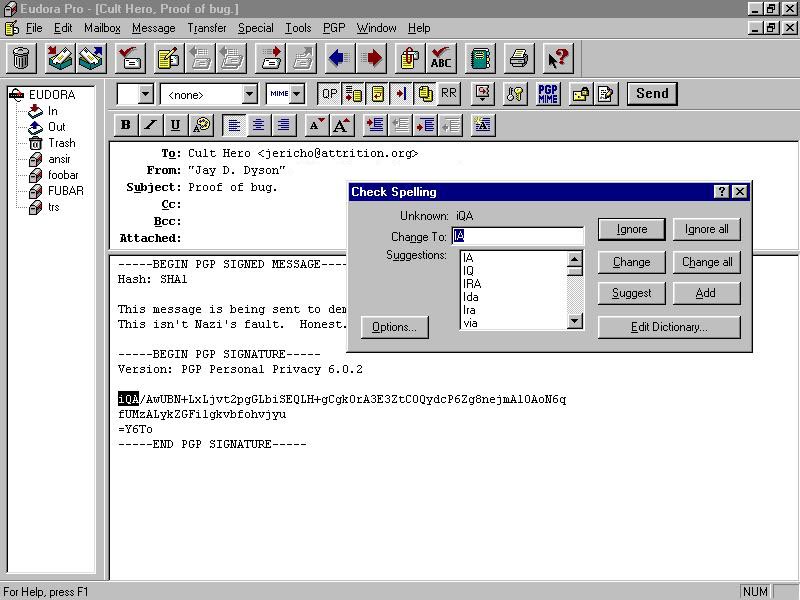
Task: Toggle bold text formatting
Action: click(x=126, y=125)
